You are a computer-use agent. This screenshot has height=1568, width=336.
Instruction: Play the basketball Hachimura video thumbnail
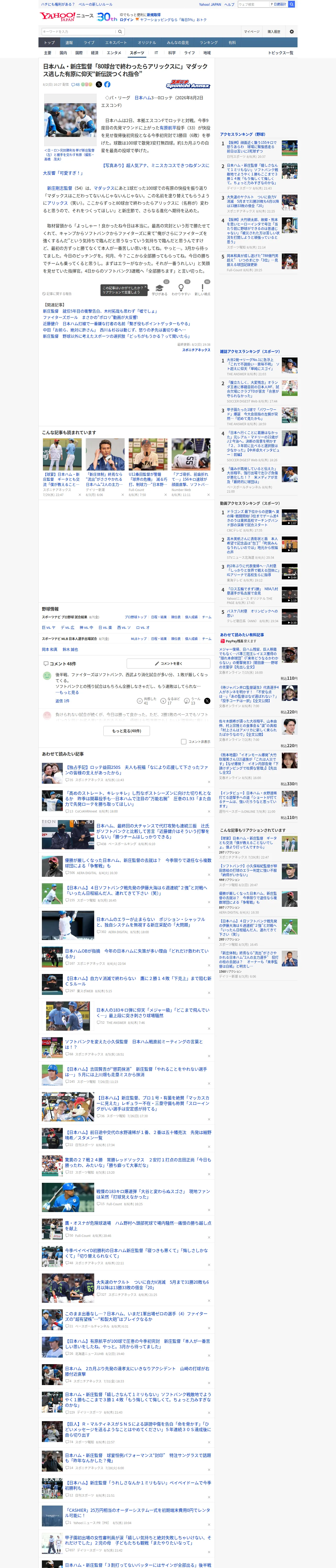point(290,616)
